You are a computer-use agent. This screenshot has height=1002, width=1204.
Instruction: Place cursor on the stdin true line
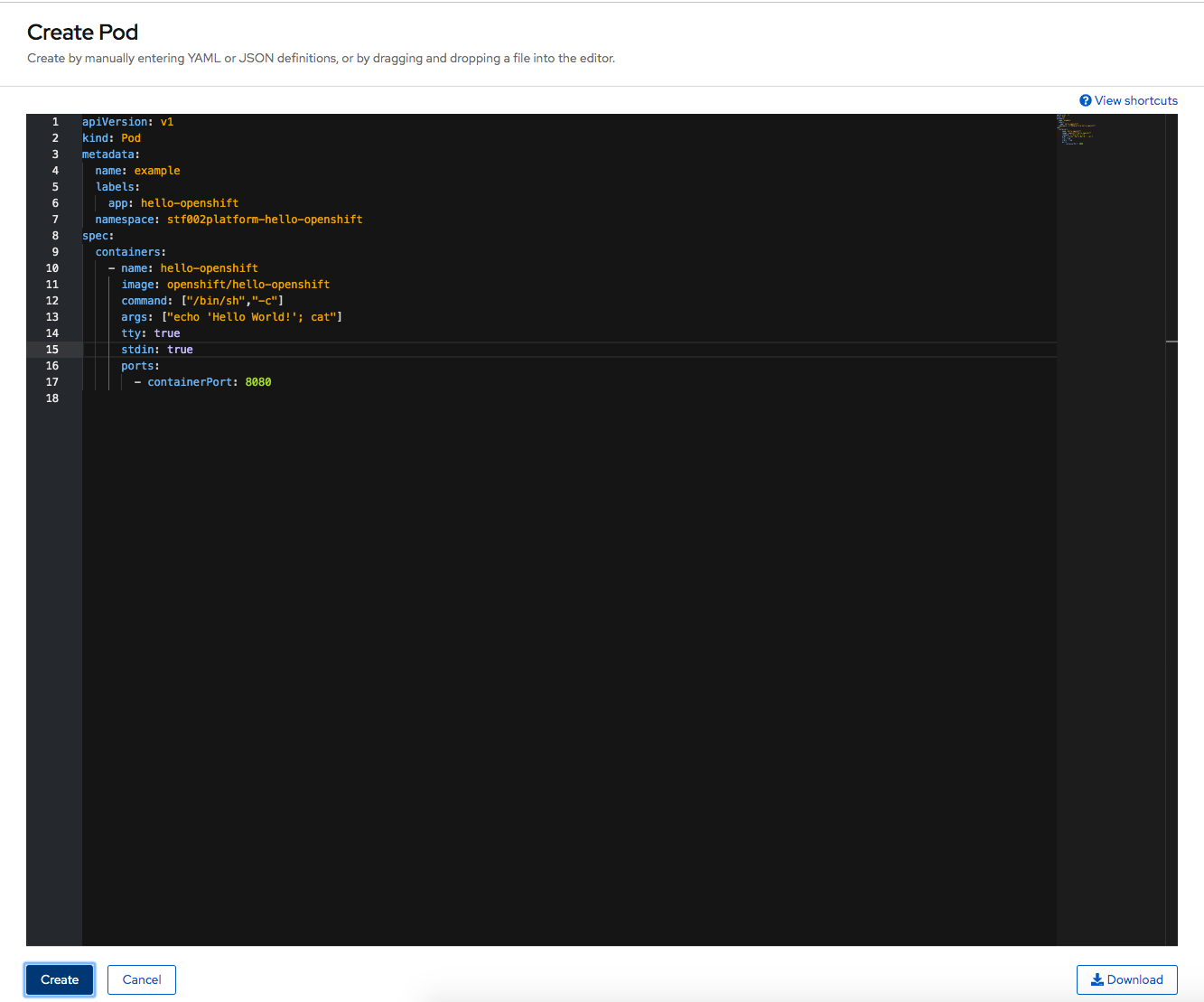[157, 350]
